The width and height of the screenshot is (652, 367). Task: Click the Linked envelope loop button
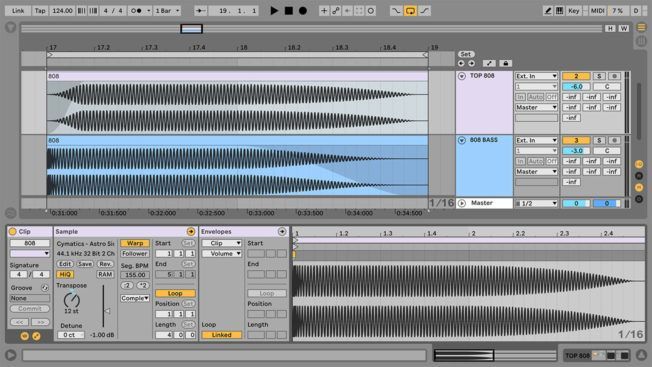(221, 335)
